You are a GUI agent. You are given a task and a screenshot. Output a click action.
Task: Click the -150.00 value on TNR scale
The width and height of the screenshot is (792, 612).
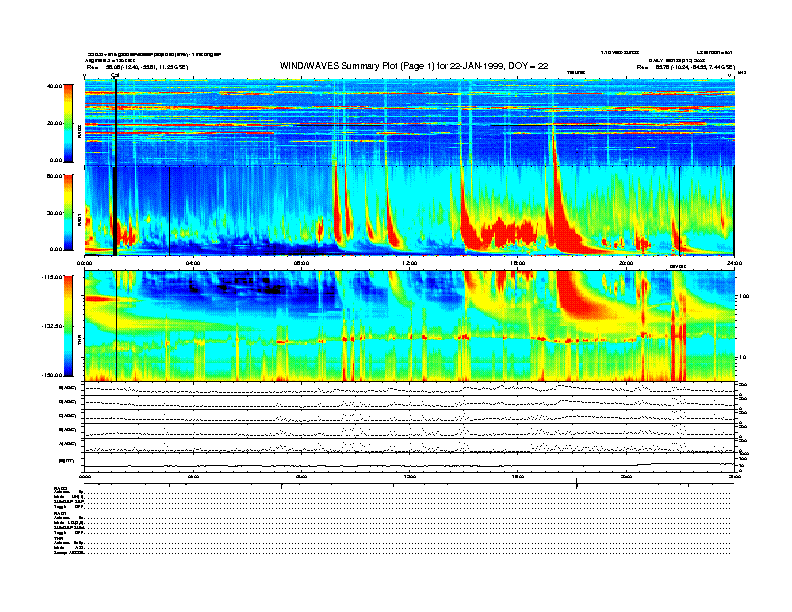[x=52, y=375]
